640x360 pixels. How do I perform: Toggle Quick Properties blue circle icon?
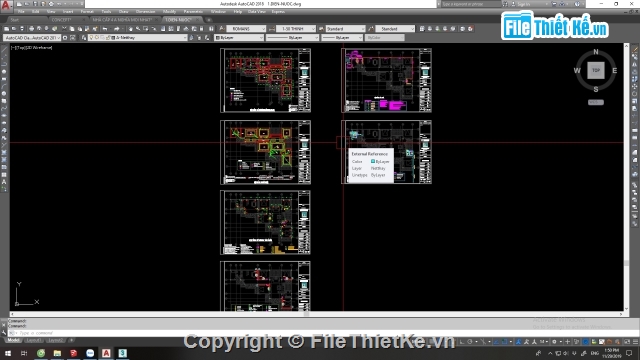coord(585,342)
